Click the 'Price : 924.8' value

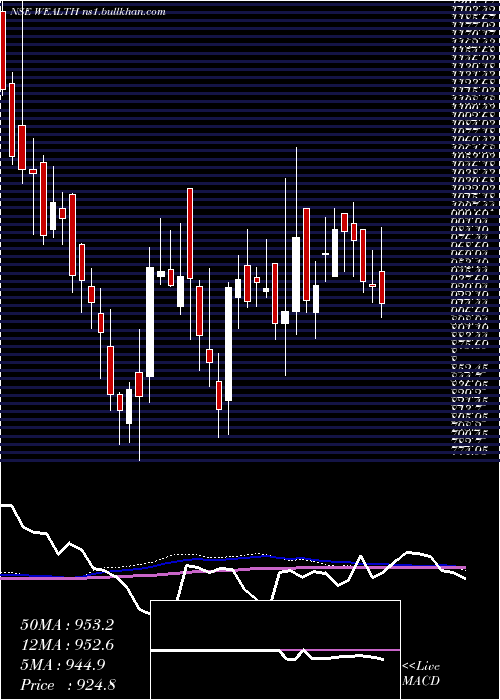[70, 685]
